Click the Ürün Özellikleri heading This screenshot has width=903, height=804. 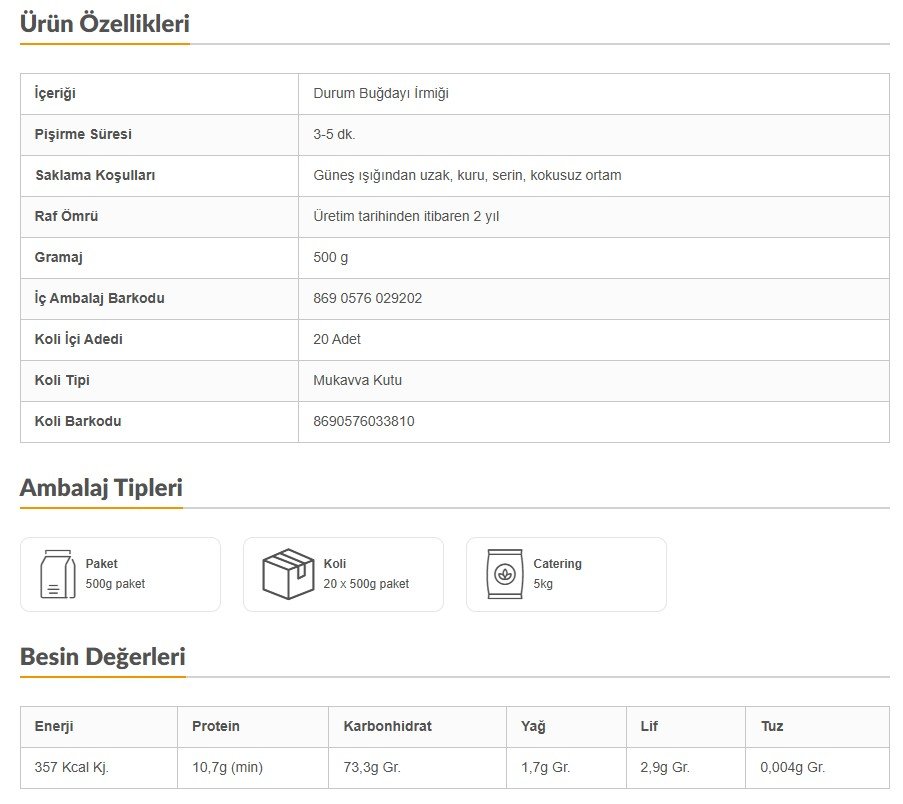105,24
